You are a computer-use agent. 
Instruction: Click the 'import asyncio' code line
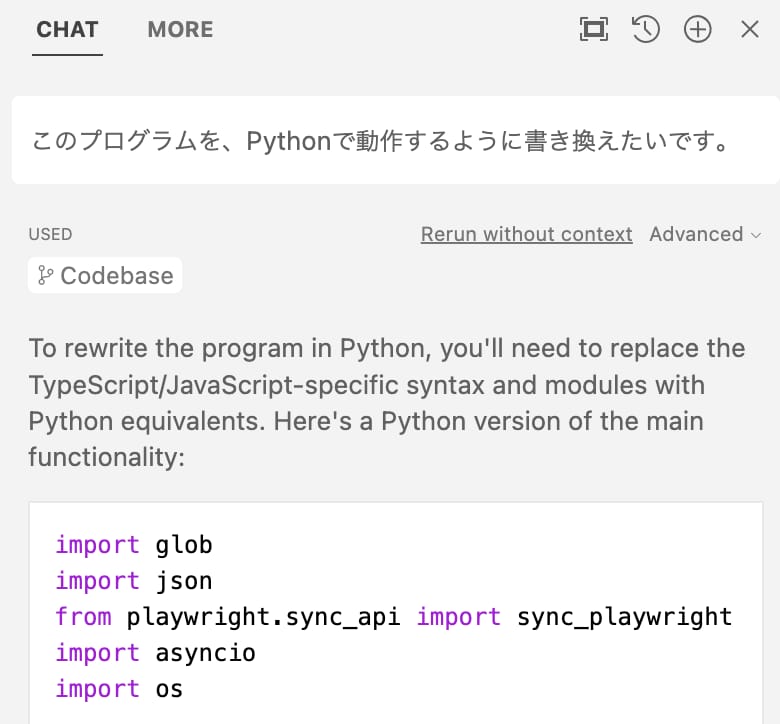click(x=155, y=653)
